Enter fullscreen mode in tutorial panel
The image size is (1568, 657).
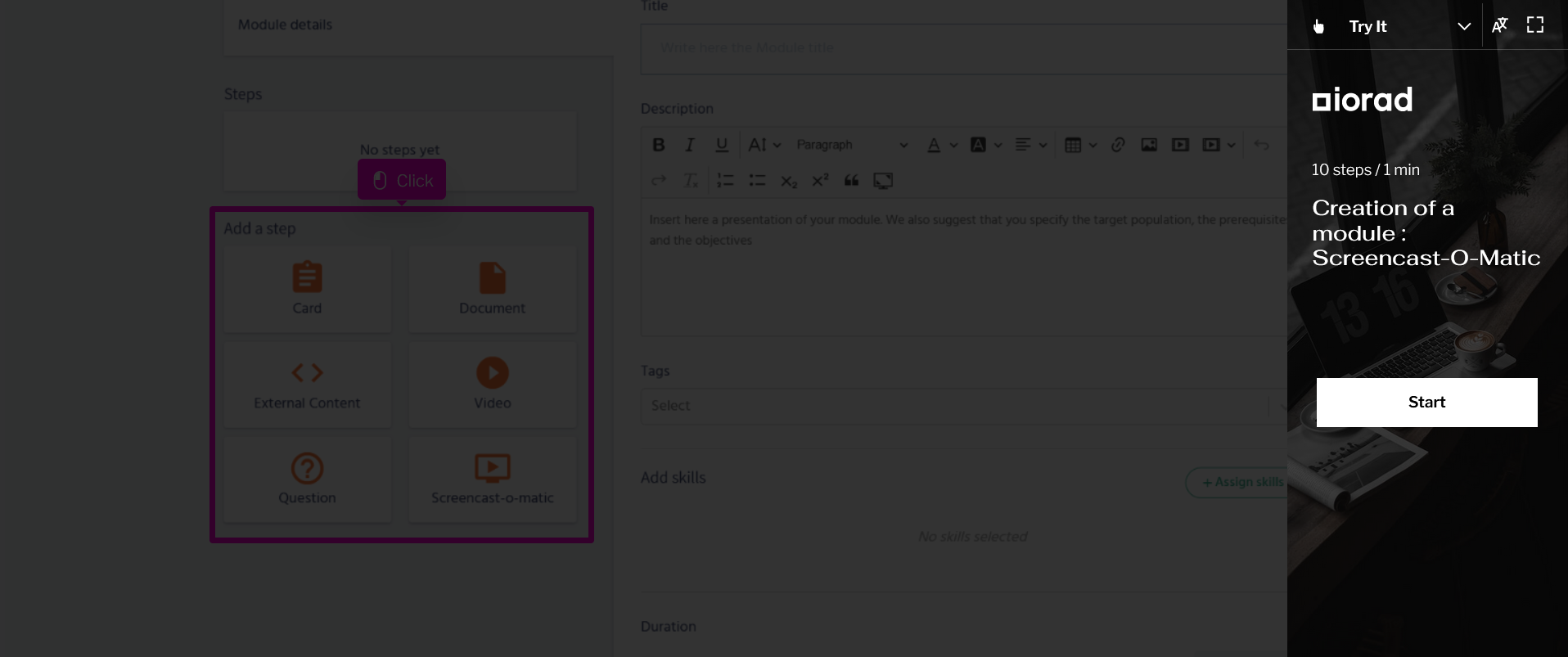(1535, 25)
